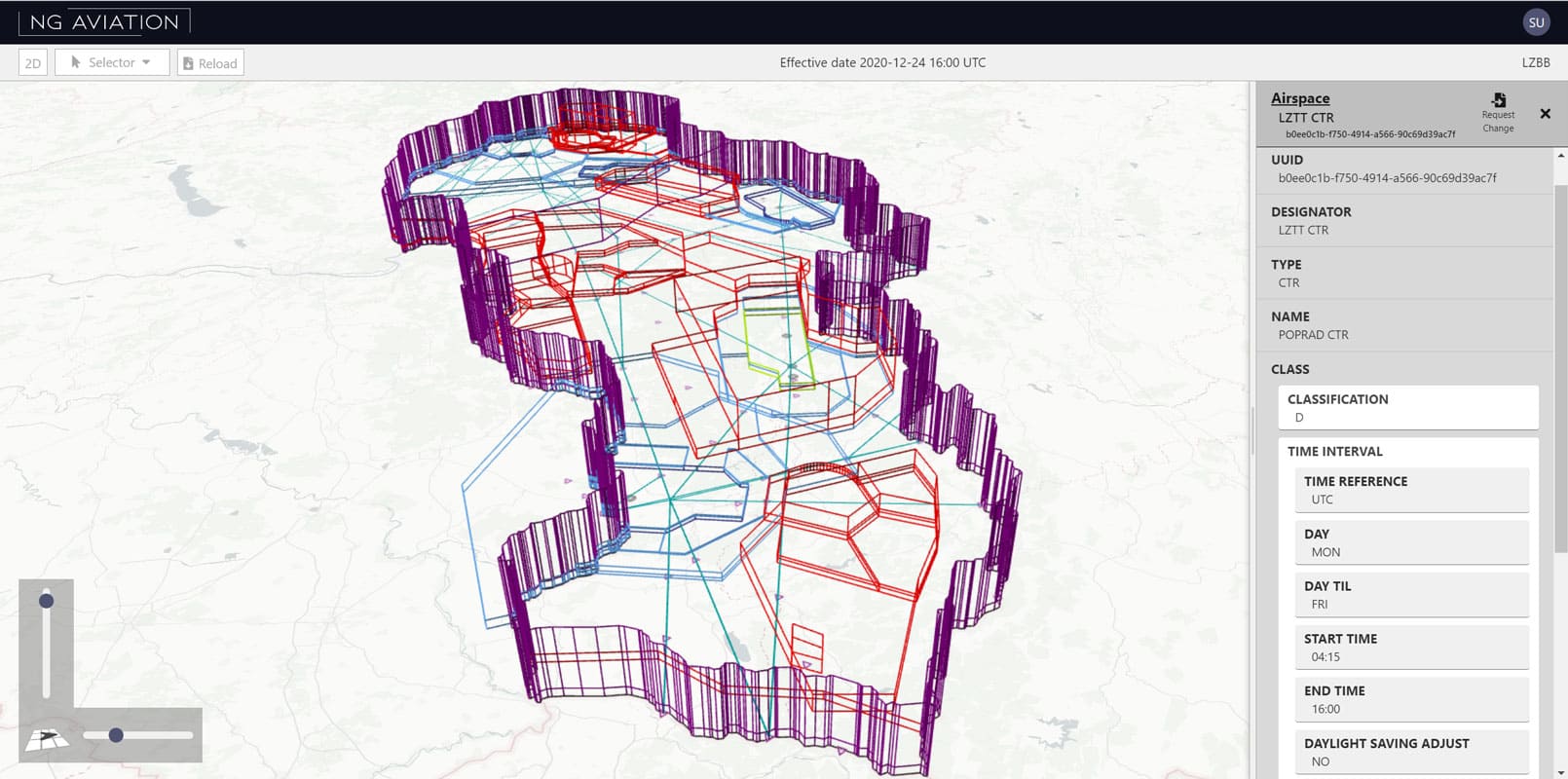Click the TYPE value CTR
Viewport: 1568px width, 779px height.
1288,283
